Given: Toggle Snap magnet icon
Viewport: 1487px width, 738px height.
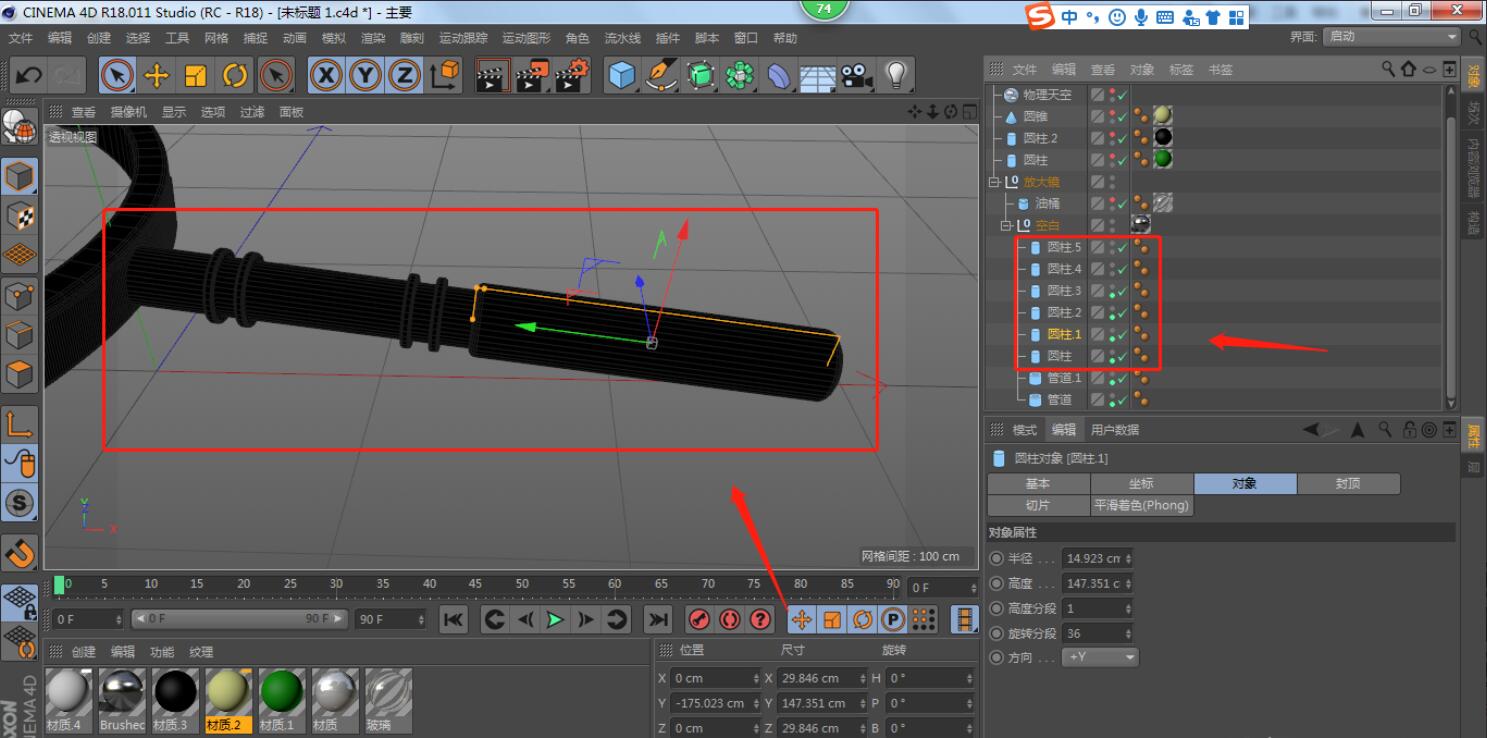Looking at the screenshot, I should point(20,551).
